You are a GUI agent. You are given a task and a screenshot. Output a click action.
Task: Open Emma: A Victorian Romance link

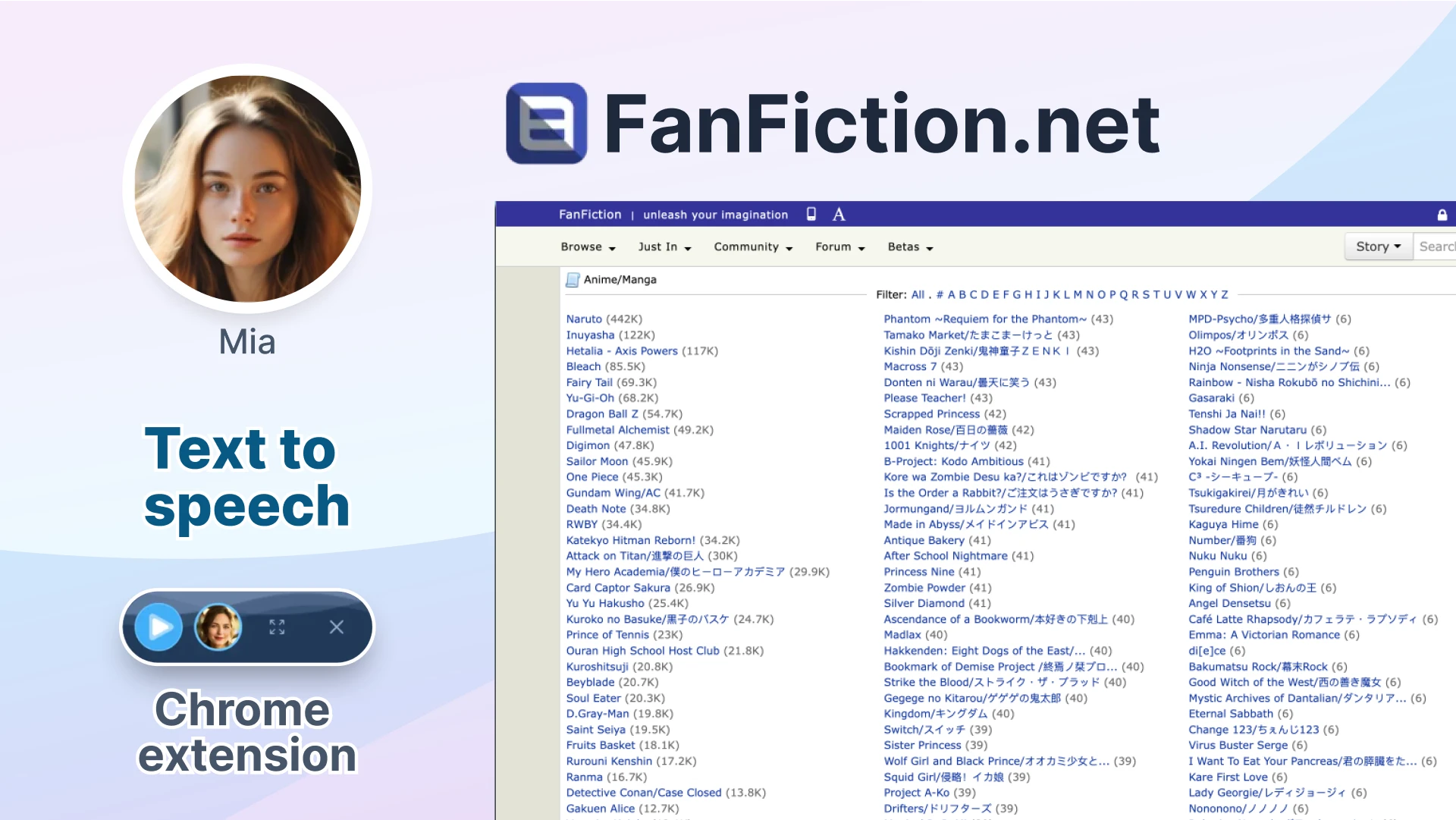pyautogui.click(x=1264, y=635)
